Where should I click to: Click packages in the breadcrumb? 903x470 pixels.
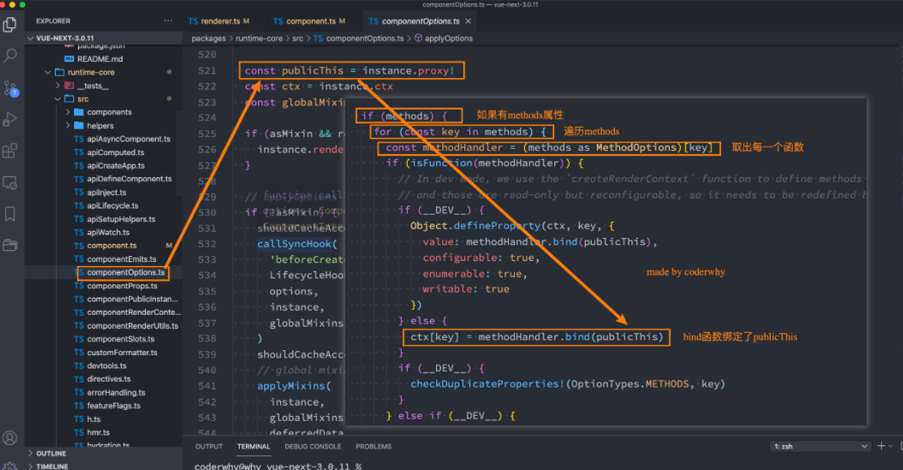point(208,39)
